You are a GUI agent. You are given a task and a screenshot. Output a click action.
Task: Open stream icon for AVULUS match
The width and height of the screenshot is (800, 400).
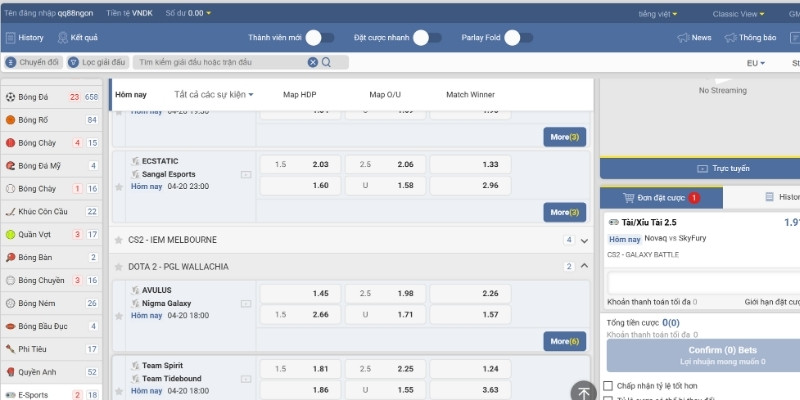pos(246,304)
